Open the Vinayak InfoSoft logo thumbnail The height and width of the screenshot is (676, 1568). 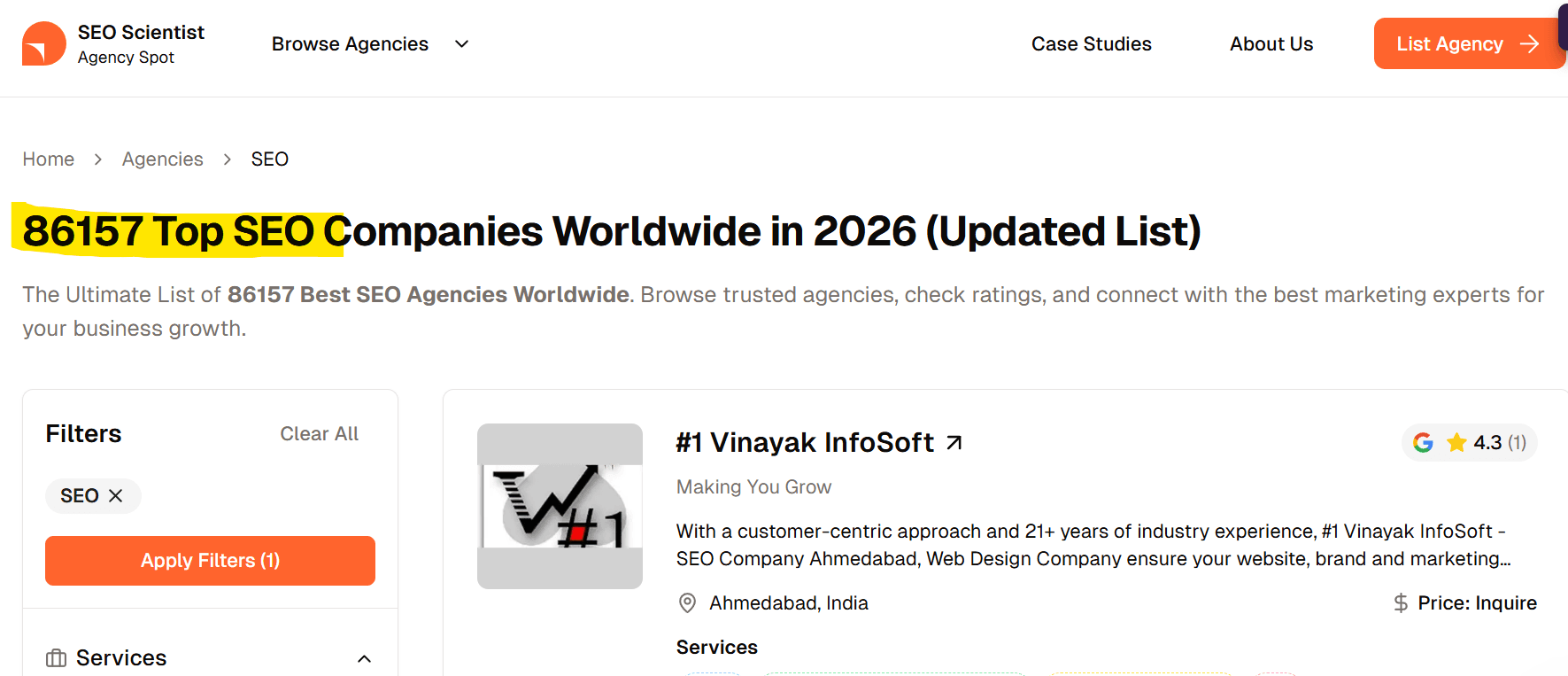tap(560, 506)
